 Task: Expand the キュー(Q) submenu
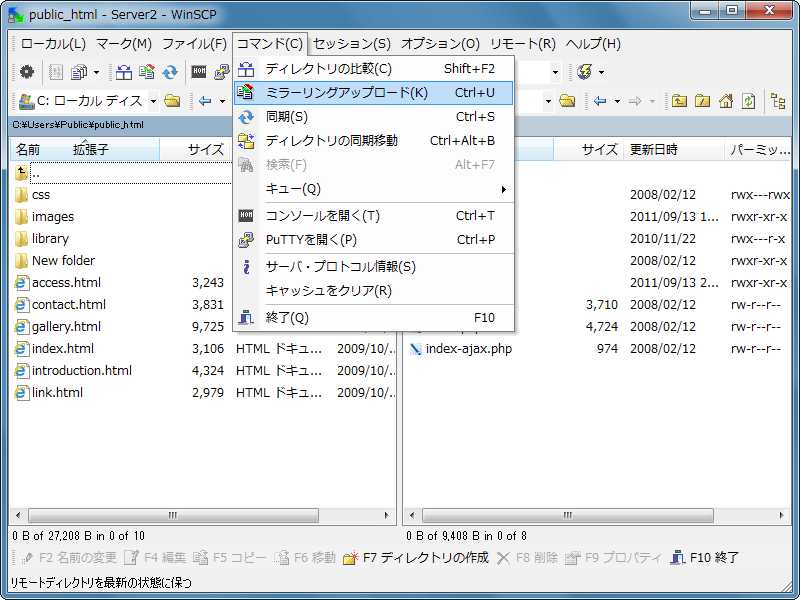[x=373, y=189]
